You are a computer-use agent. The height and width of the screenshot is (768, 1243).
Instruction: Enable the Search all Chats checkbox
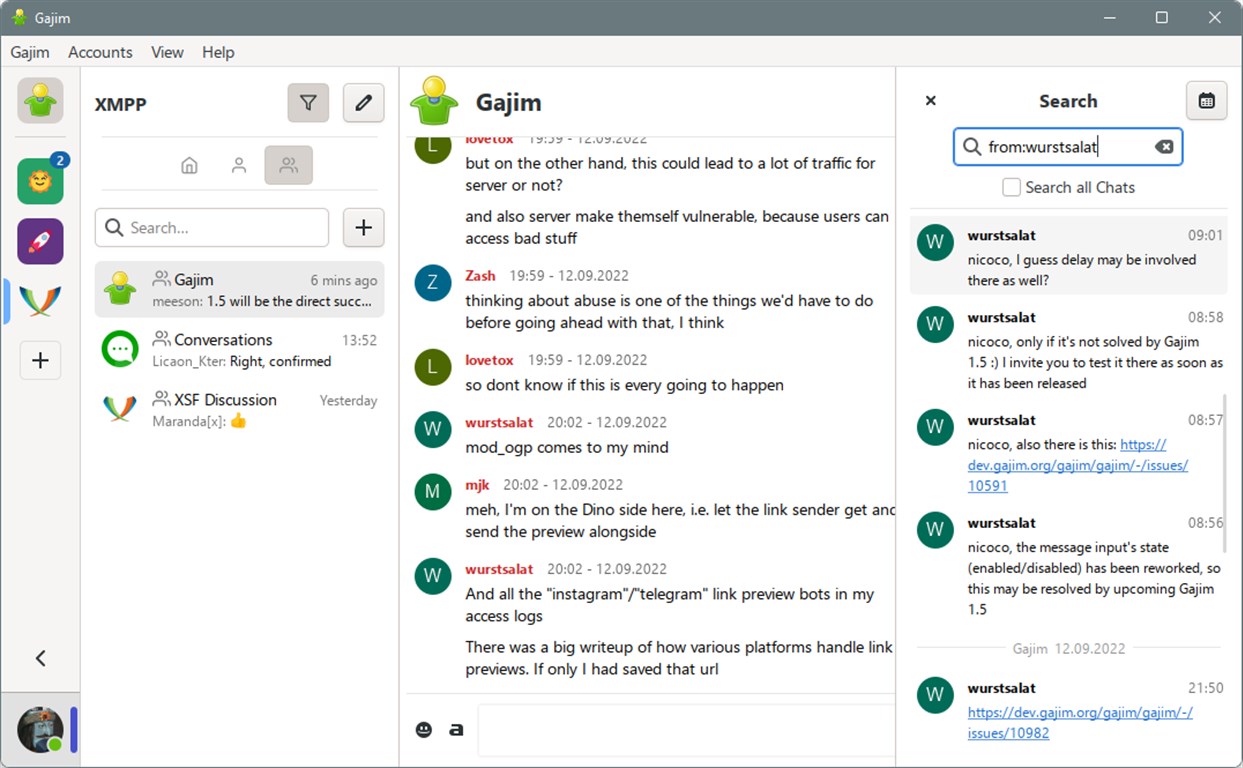tap(1012, 187)
